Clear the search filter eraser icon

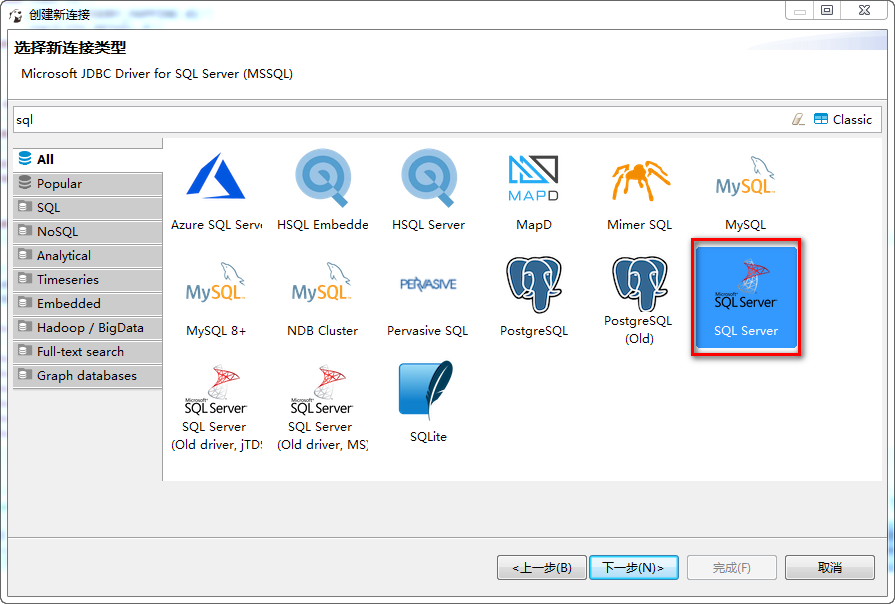(x=798, y=119)
